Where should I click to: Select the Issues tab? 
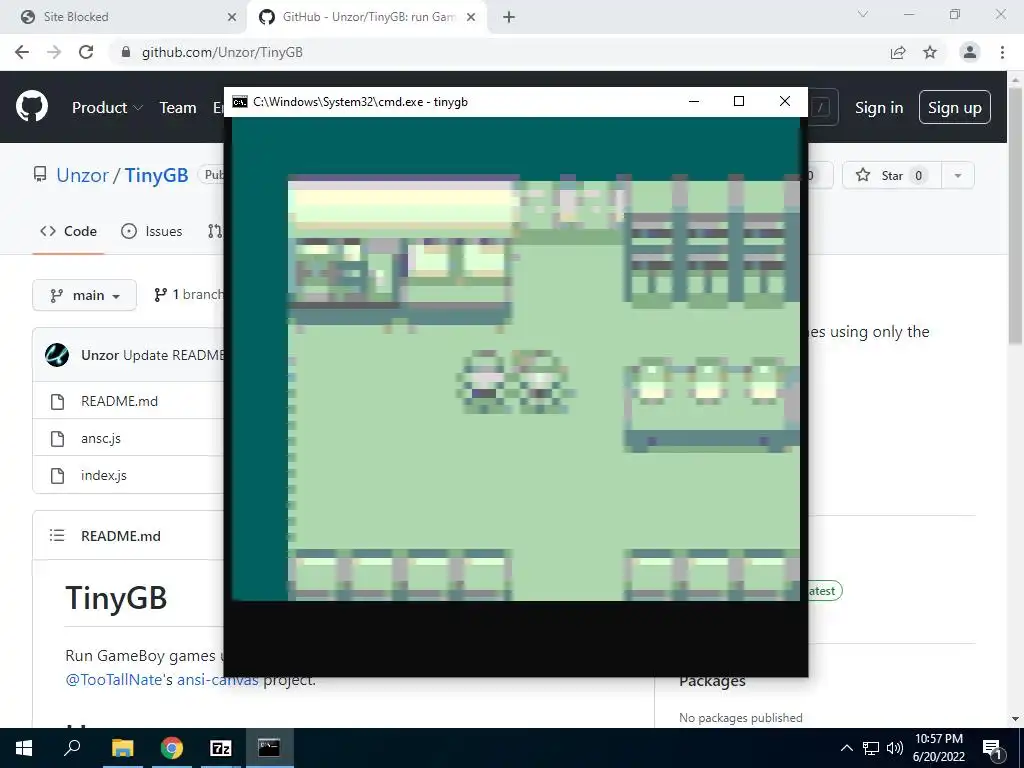pyautogui.click(x=152, y=231)
